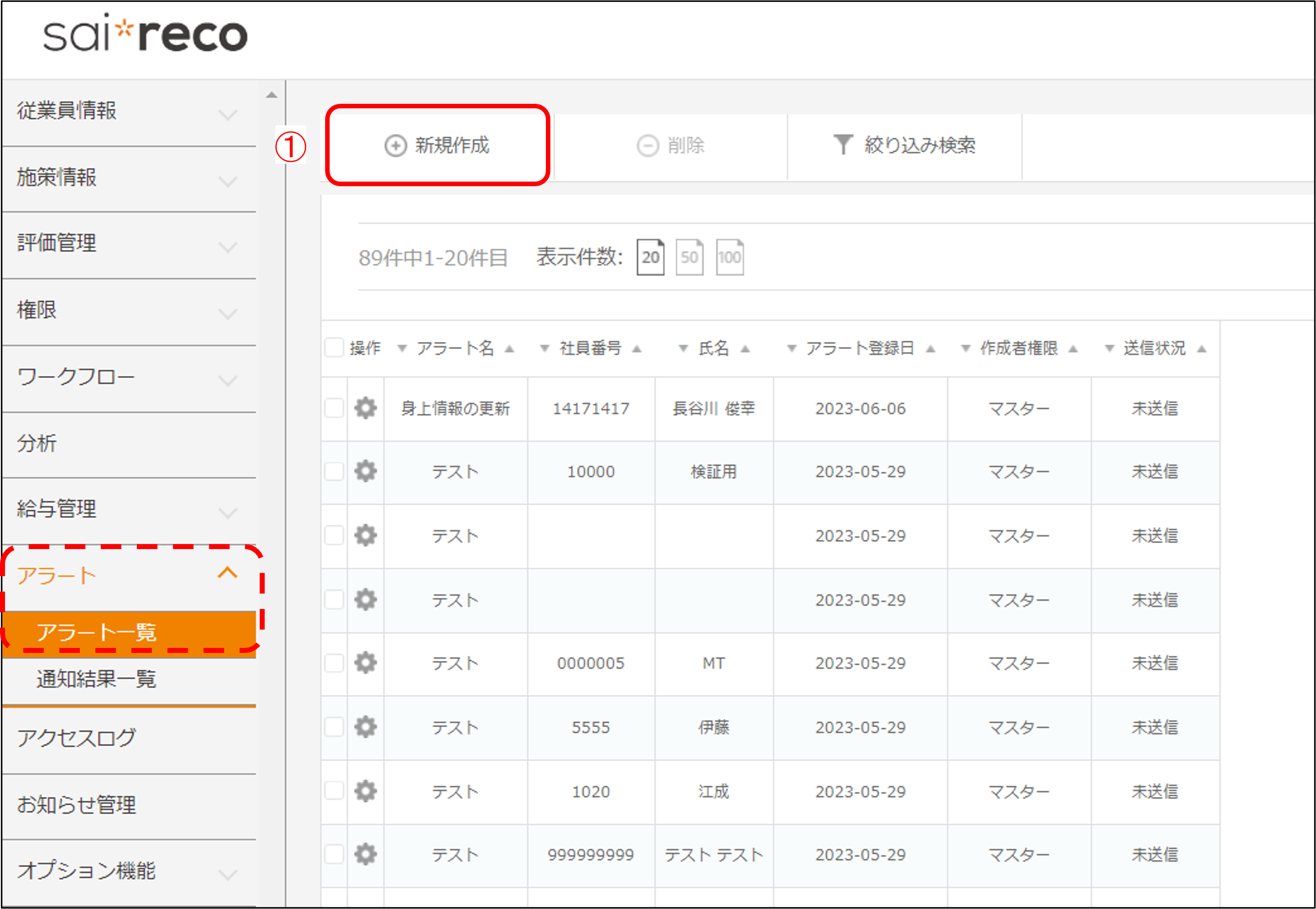1316x909 pixels.
Task: Open gear menu for 江成 row
Action: [x=366, y=791]
